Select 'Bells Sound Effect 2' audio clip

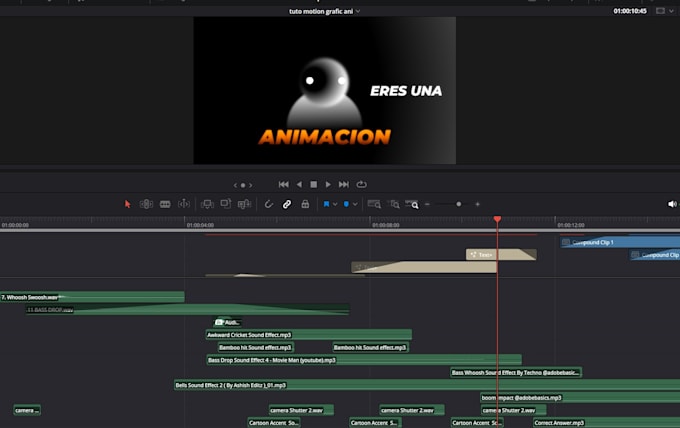tap(427, 385)
